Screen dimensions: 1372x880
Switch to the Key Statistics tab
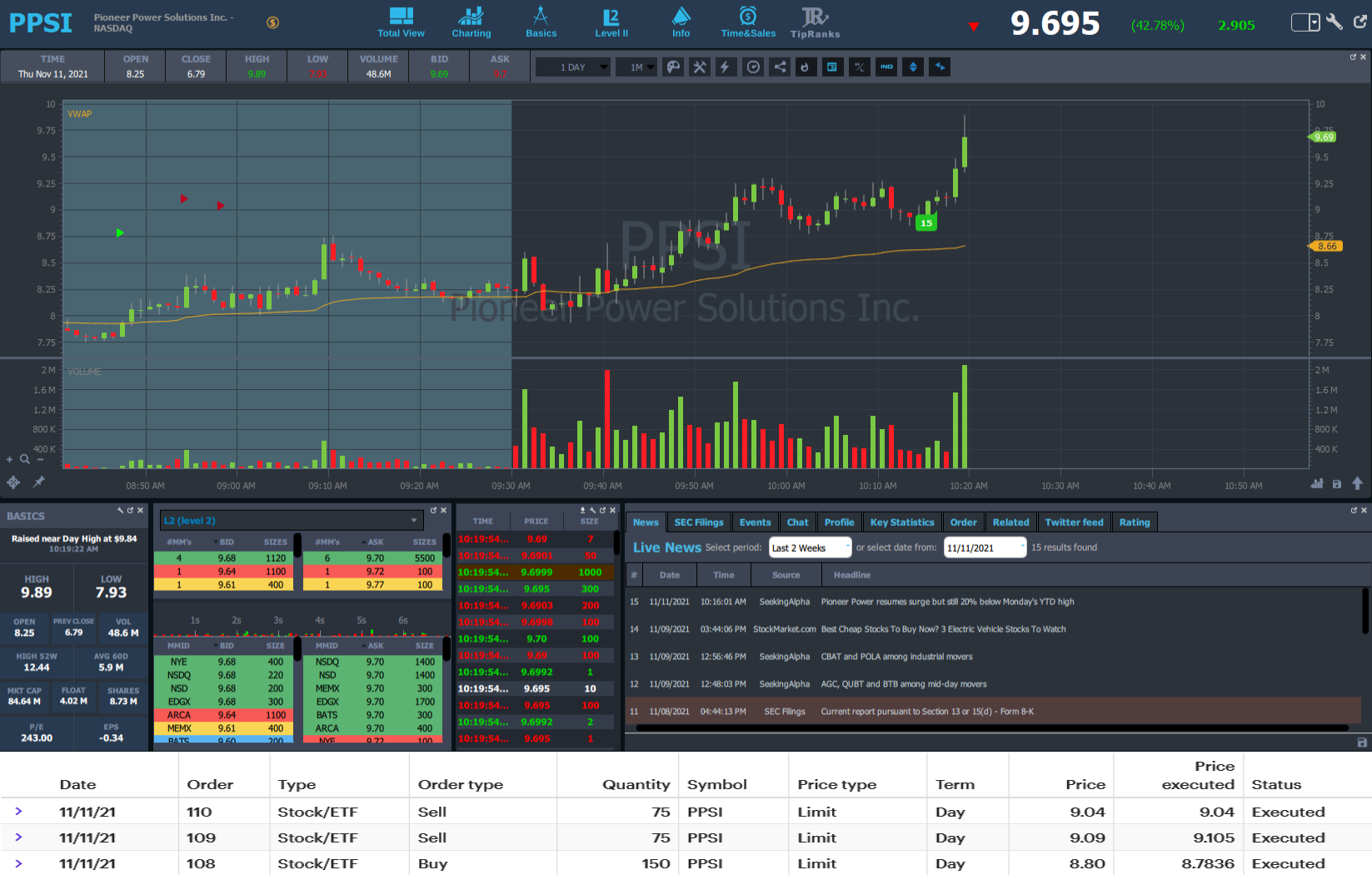click(x=901, y=522)
